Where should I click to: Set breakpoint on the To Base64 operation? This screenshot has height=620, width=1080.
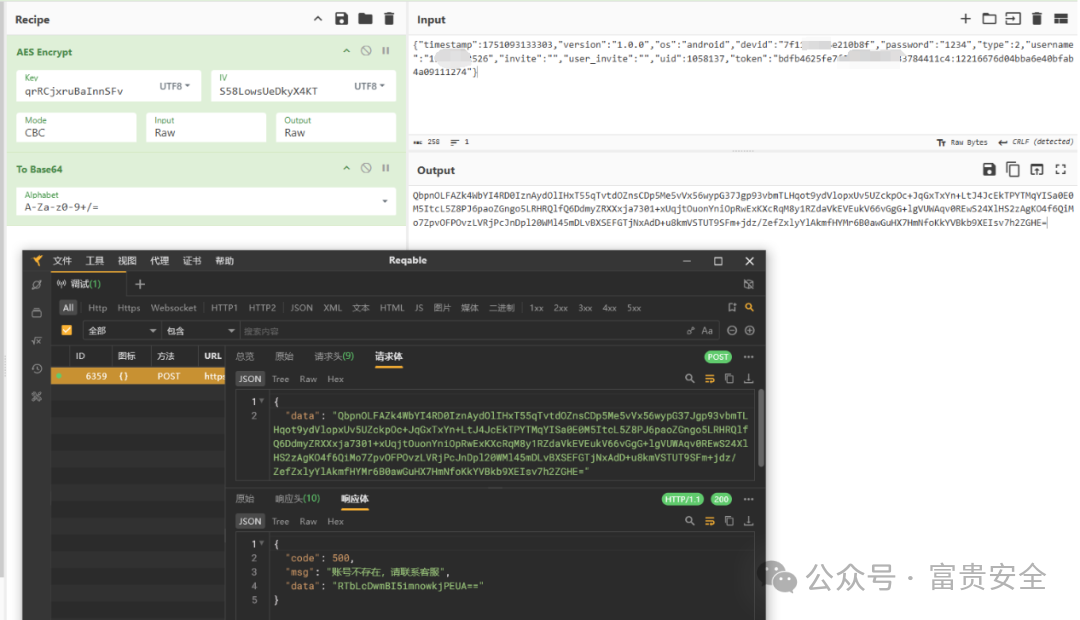(x=386, y=168)
